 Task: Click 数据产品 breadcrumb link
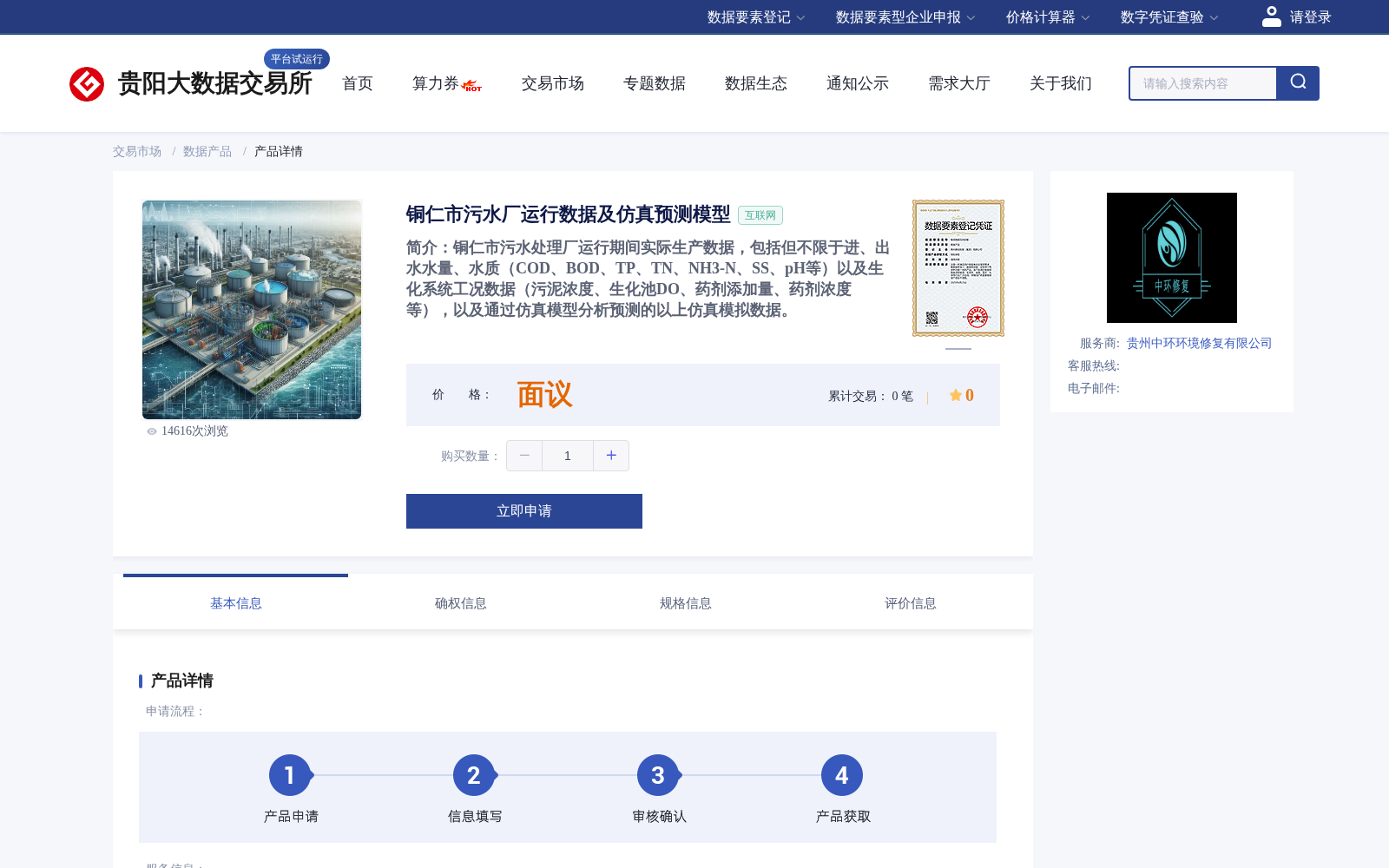tap(207, 152)
